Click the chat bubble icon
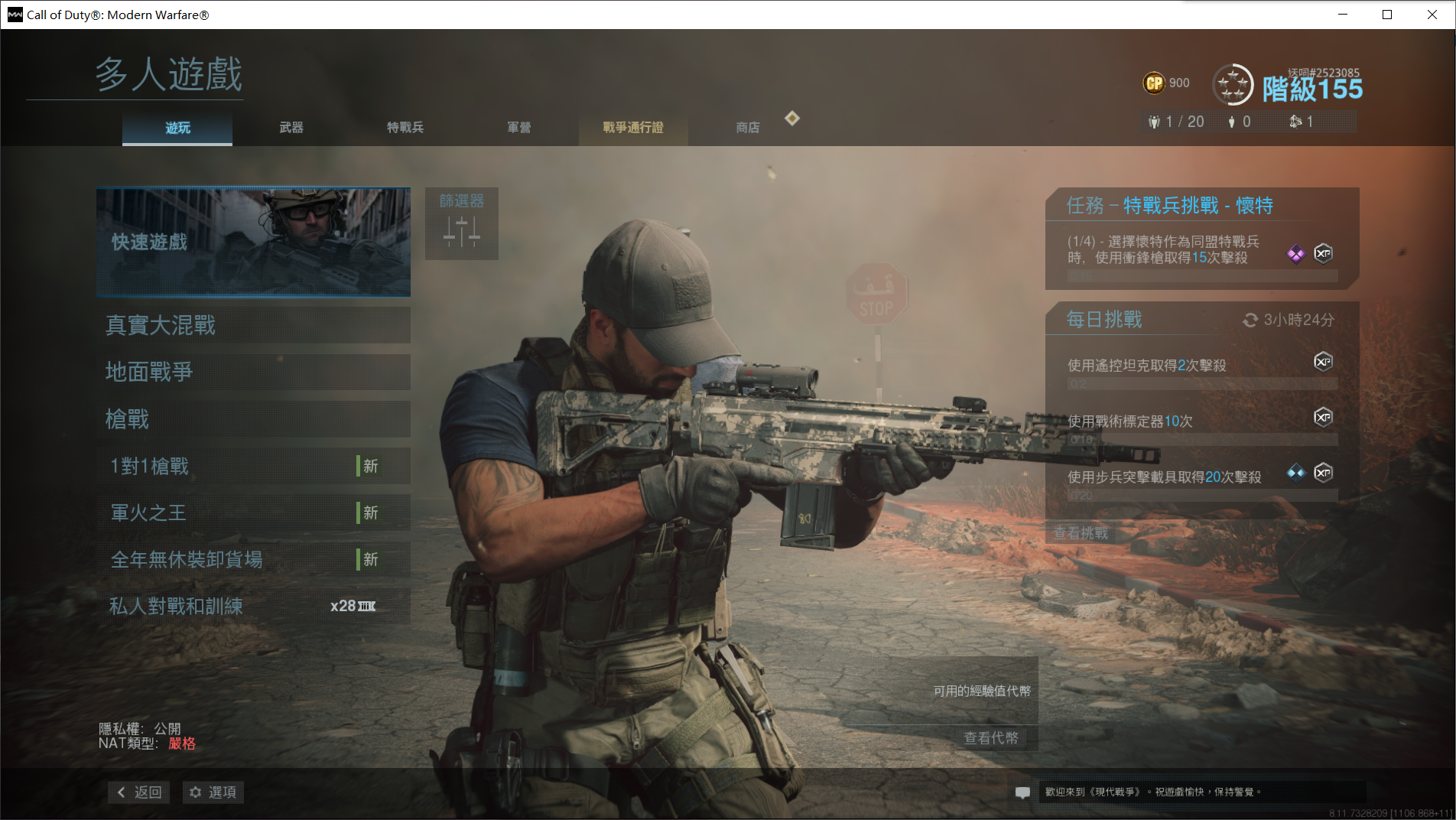 click(1022, 792)
